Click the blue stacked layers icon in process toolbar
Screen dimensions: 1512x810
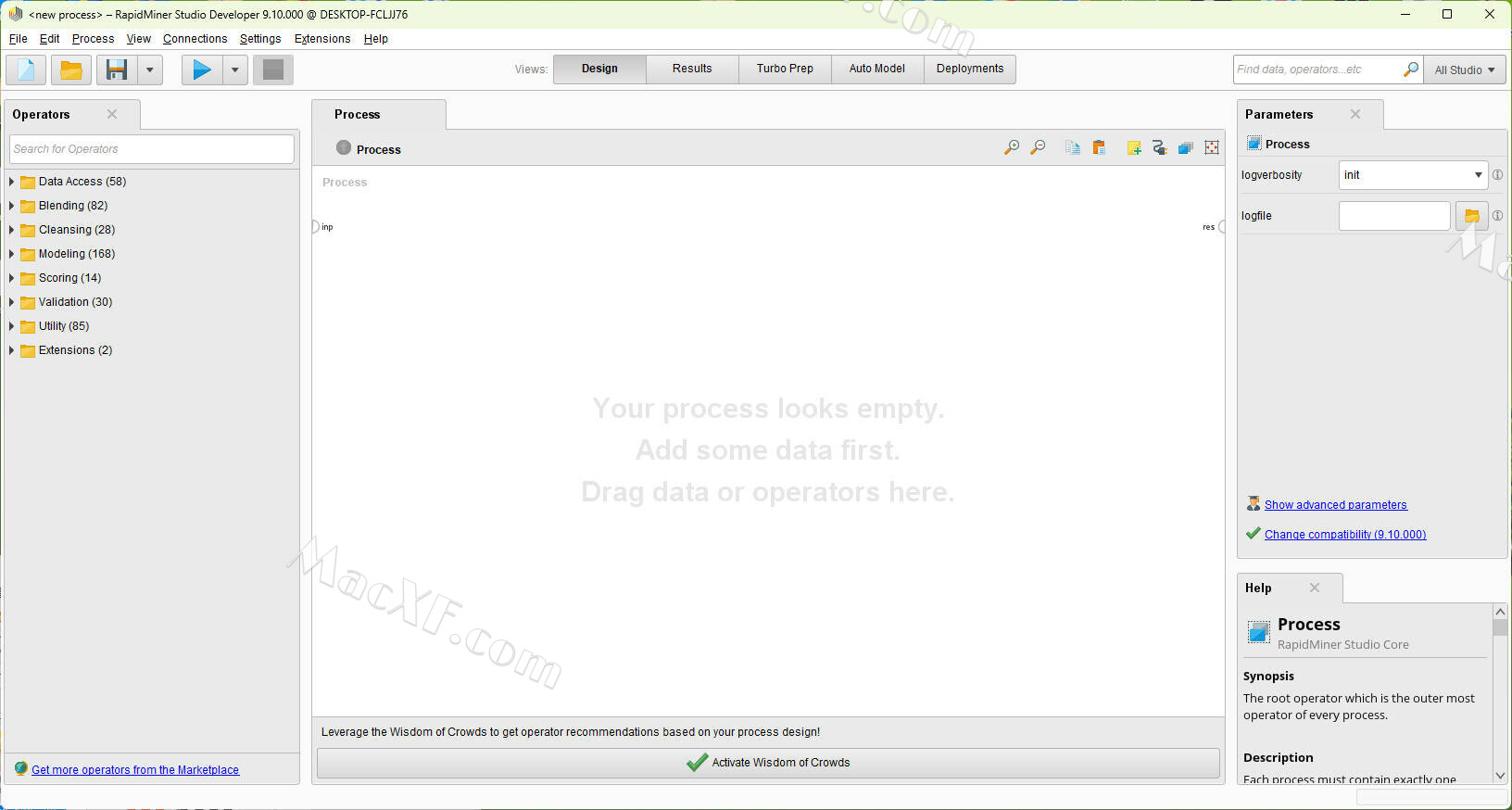pos(1185,147)
